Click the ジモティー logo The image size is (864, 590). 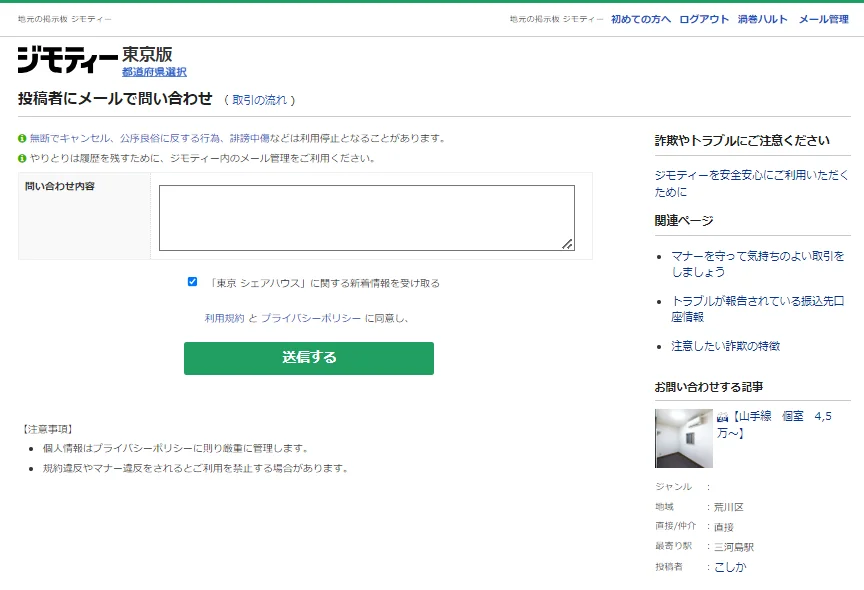(x=68, y=59)
